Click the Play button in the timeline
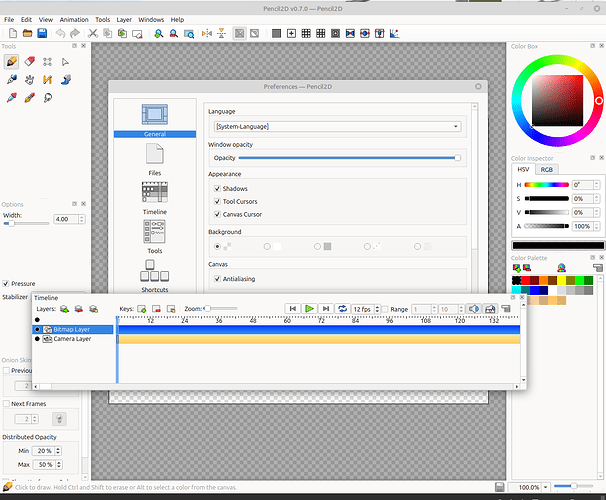Image resolution: width=606 pixels, height=500 pixels. pyautogui.click(x=310, y=309)
